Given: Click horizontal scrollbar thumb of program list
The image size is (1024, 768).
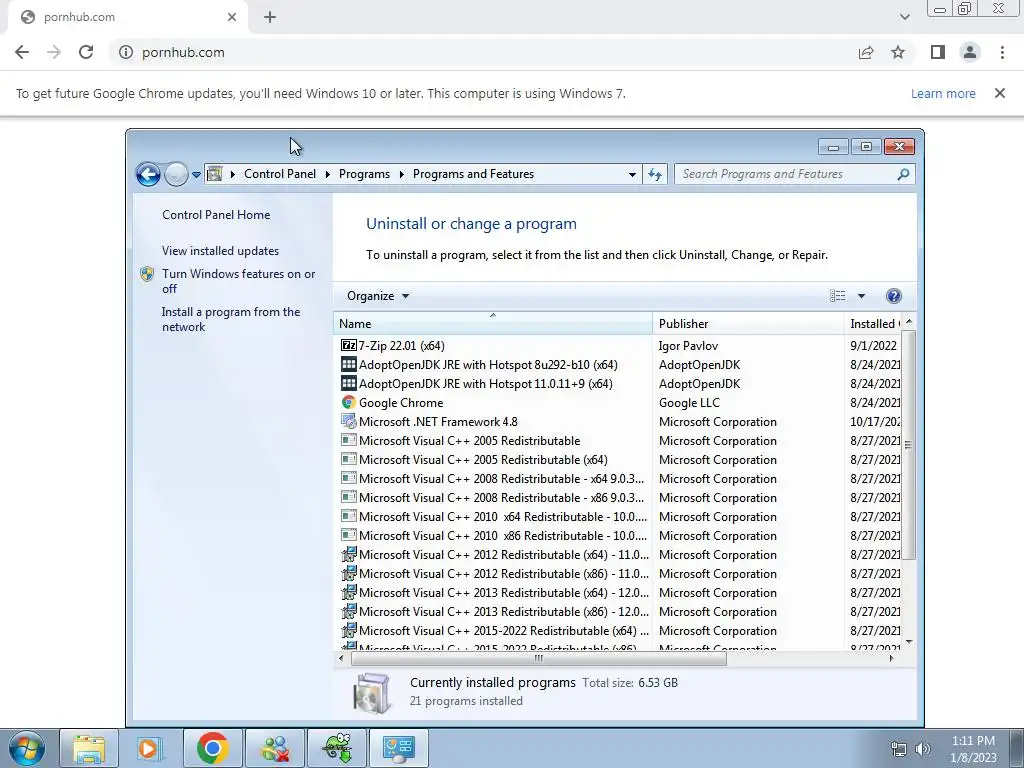Looking at the screenshot, I should [x=539, y=658].
